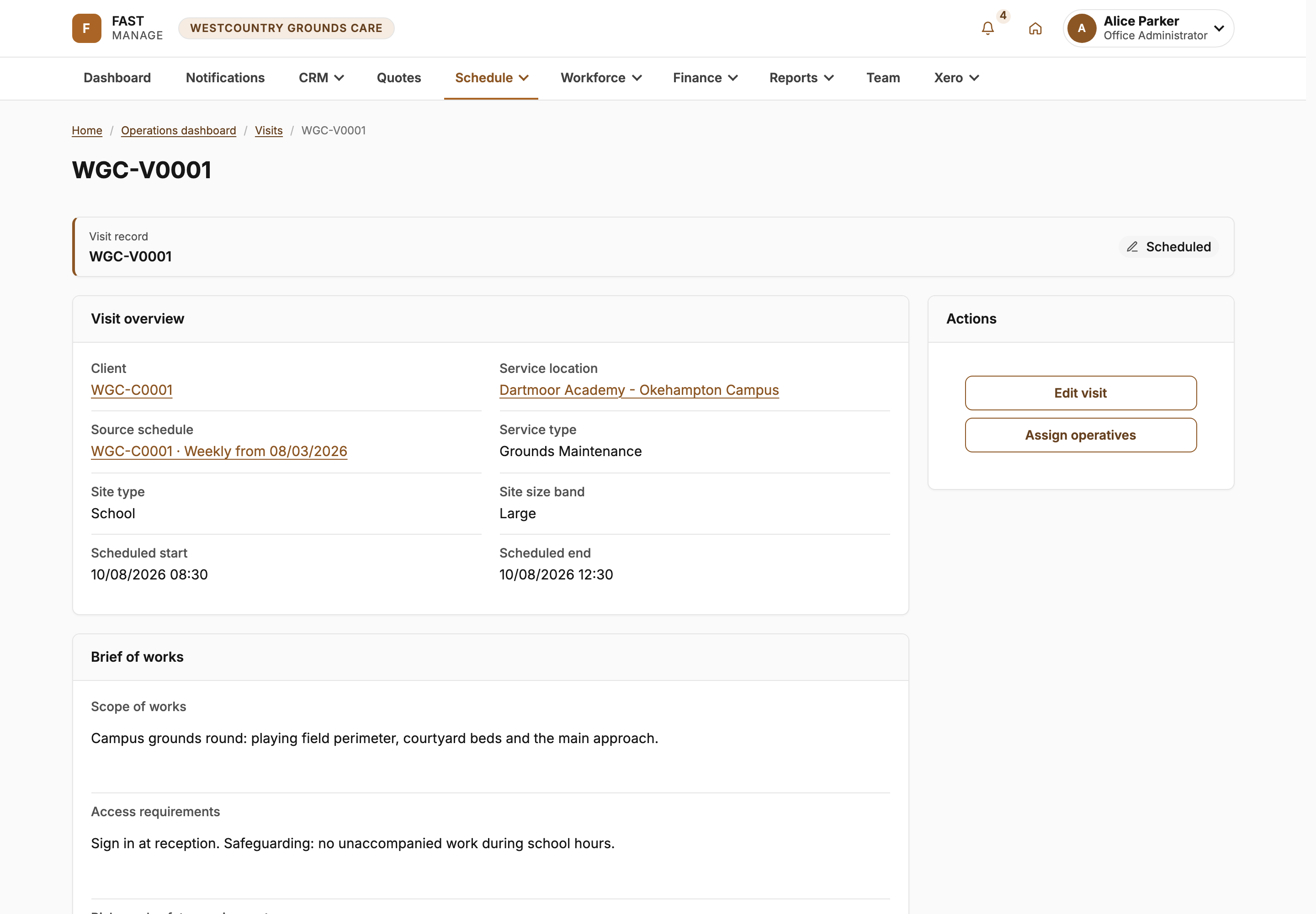Select the Grounds Maintenance service type text
This screenshot has width=1316, height=914.
coord(570,451)
